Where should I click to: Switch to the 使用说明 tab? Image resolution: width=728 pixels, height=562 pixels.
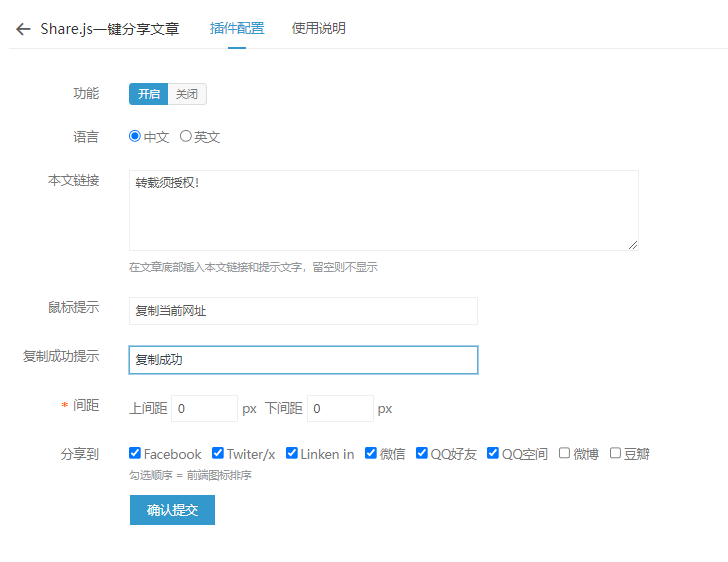point(318,28)
